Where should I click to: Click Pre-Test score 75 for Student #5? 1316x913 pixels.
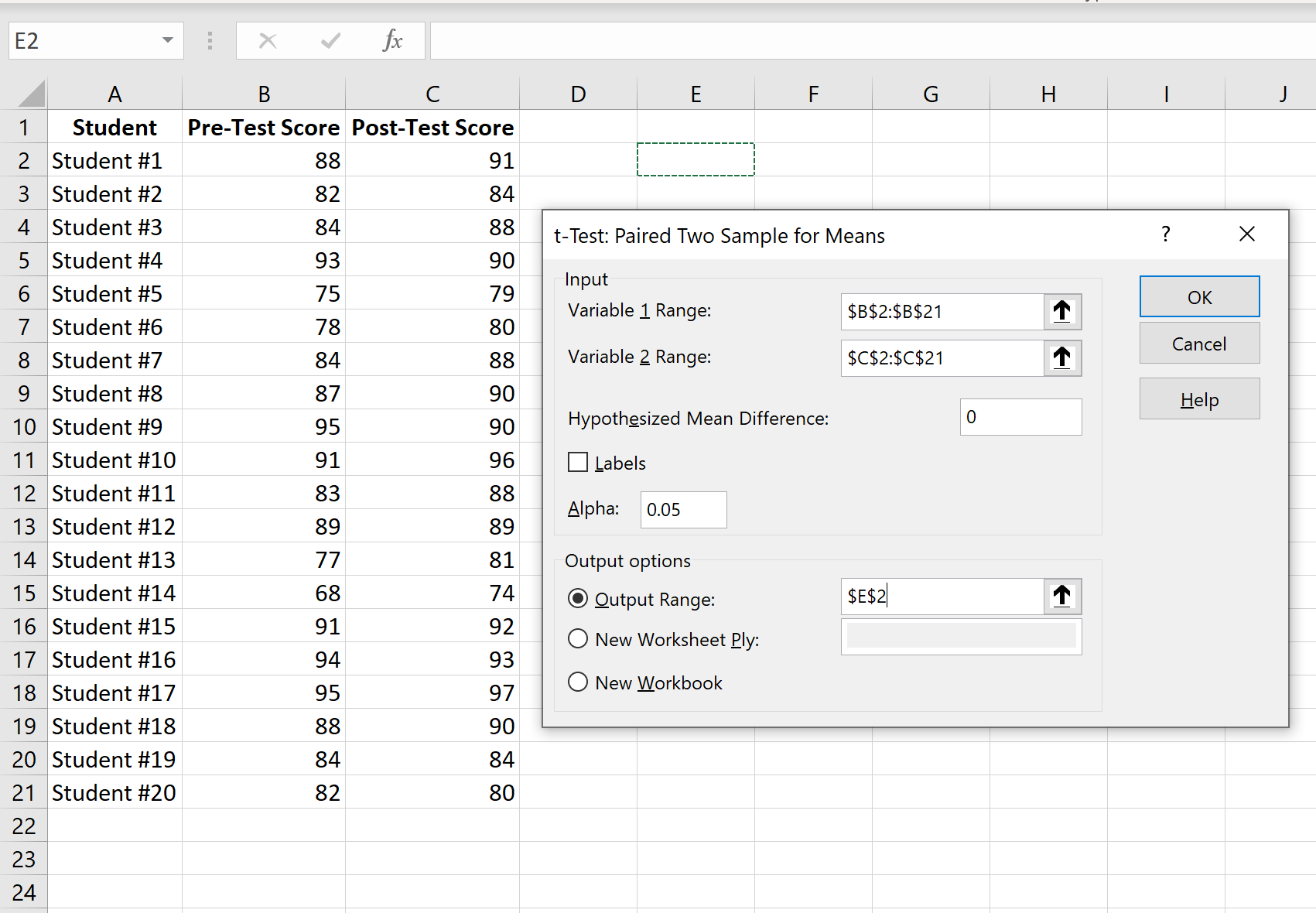click(264, 293)
